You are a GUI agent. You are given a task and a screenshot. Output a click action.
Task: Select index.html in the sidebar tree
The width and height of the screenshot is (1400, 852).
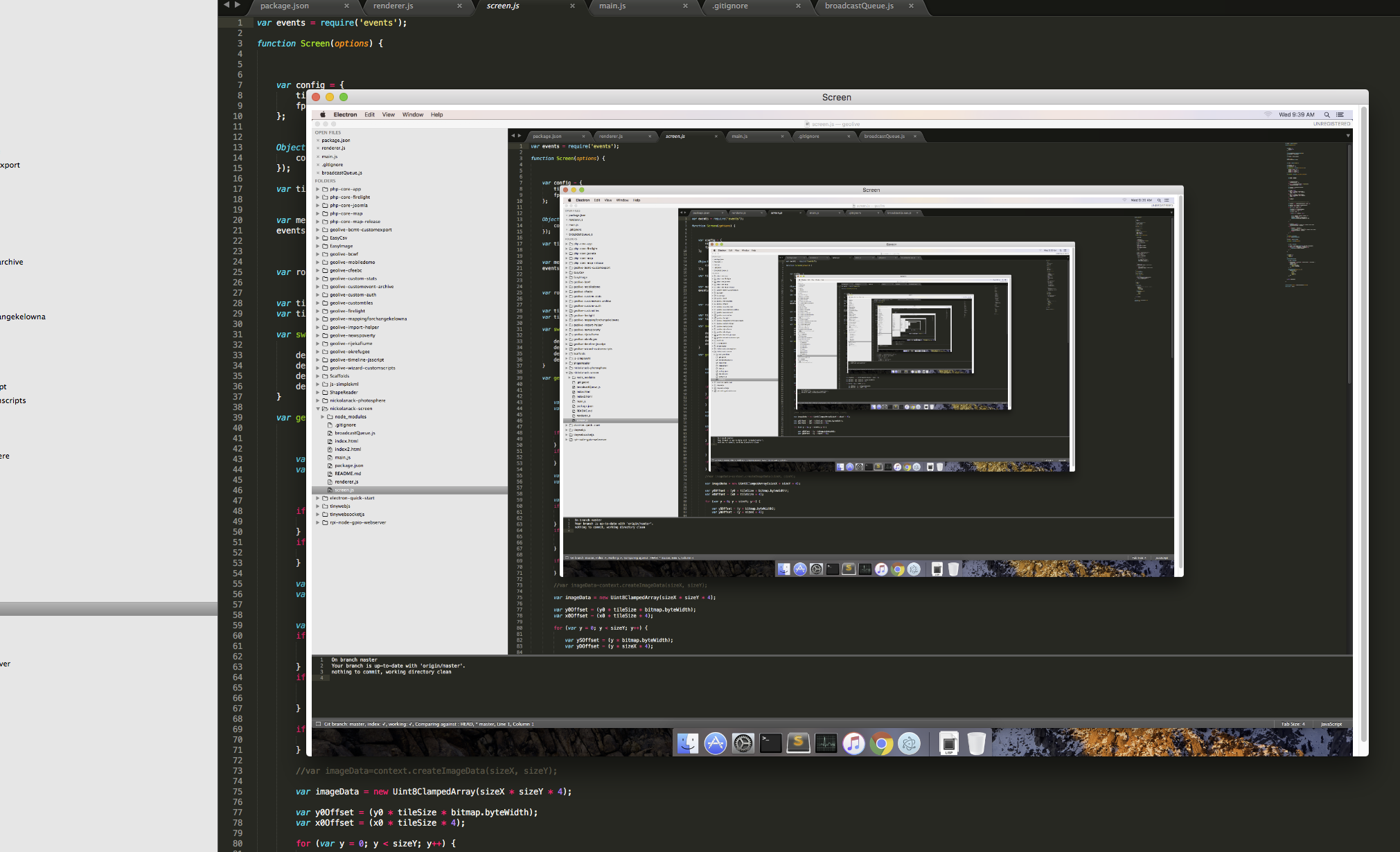click(346, 441)
